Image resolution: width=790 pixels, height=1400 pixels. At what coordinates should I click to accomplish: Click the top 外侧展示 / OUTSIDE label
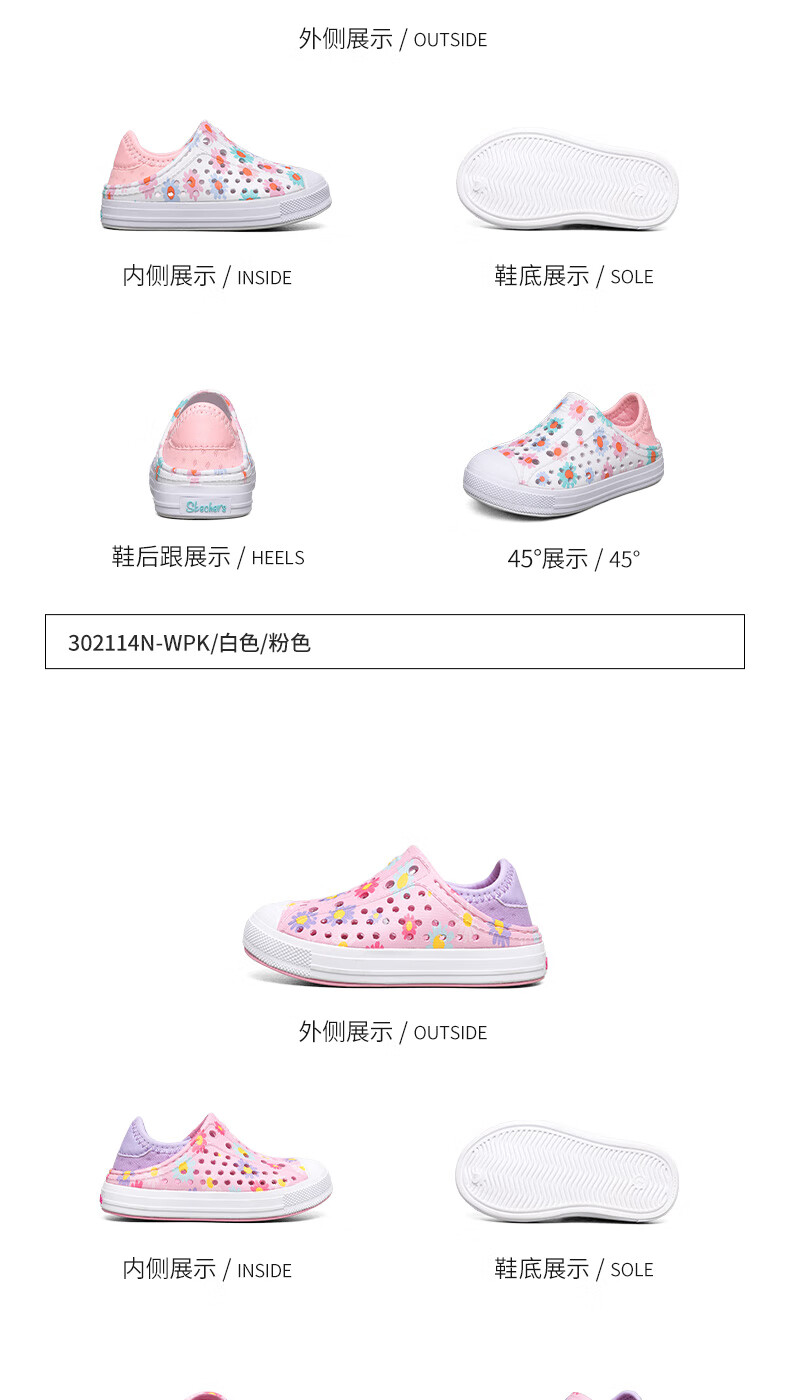[393, 39]
